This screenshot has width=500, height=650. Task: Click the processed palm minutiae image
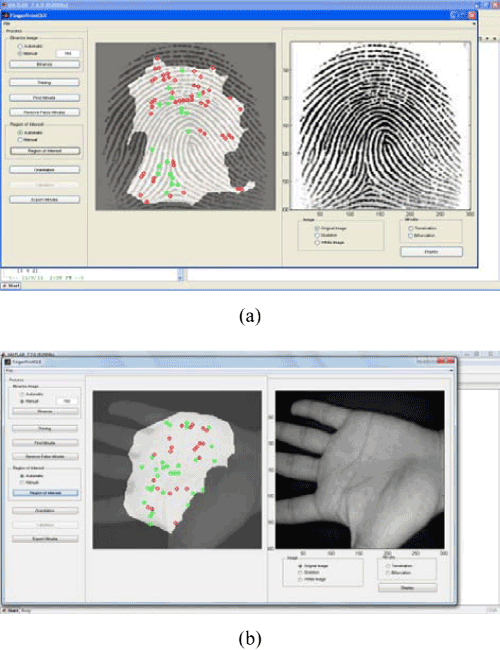point(177,470)
